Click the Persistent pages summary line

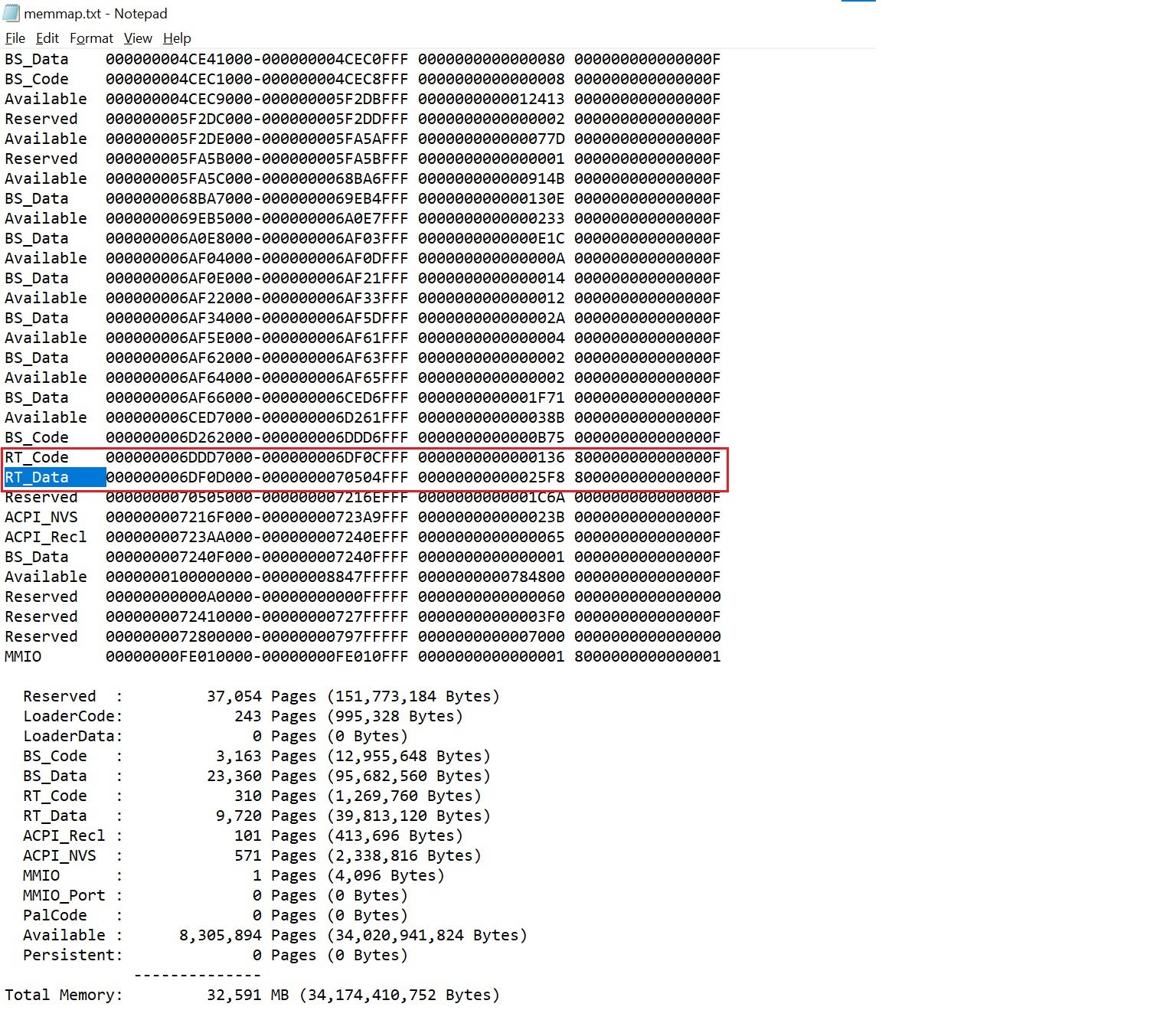pyautogui.click(x=215, y=956)
